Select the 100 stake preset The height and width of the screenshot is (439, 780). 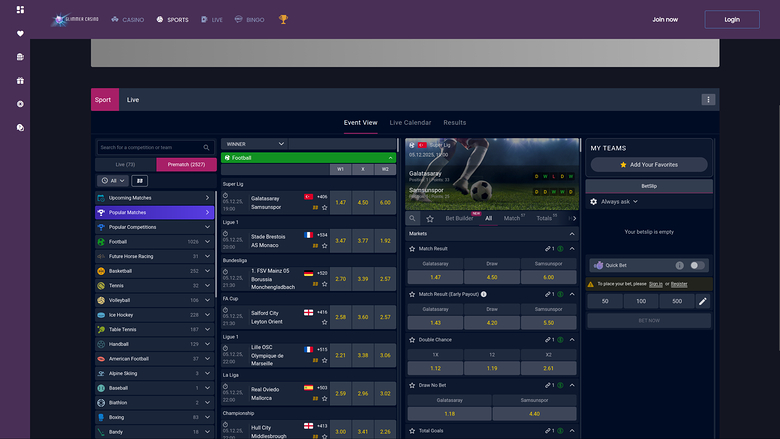641,301
